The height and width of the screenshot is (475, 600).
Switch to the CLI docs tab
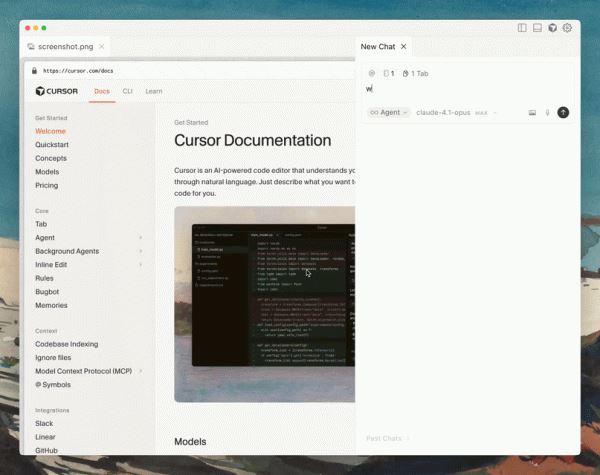click(127, 91)
